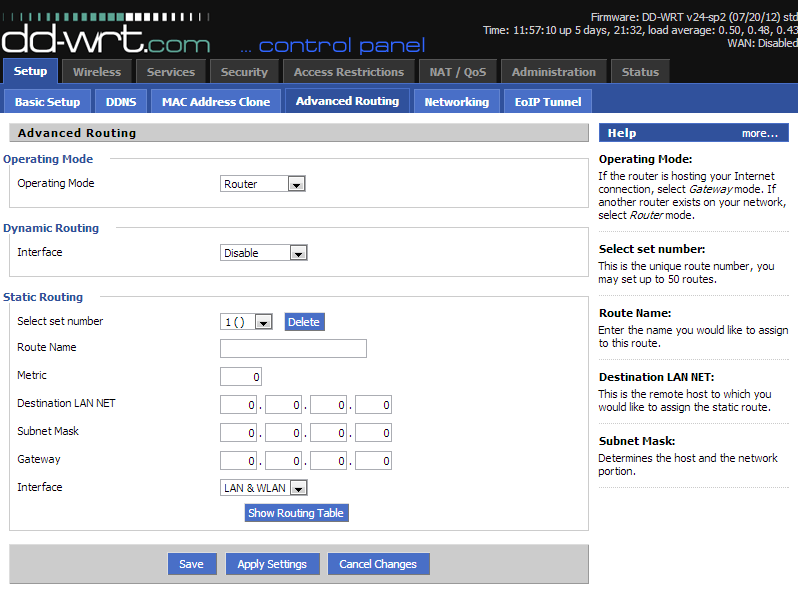Open the Access Restrictions tab
798x593 pixels.
point(349,72)
